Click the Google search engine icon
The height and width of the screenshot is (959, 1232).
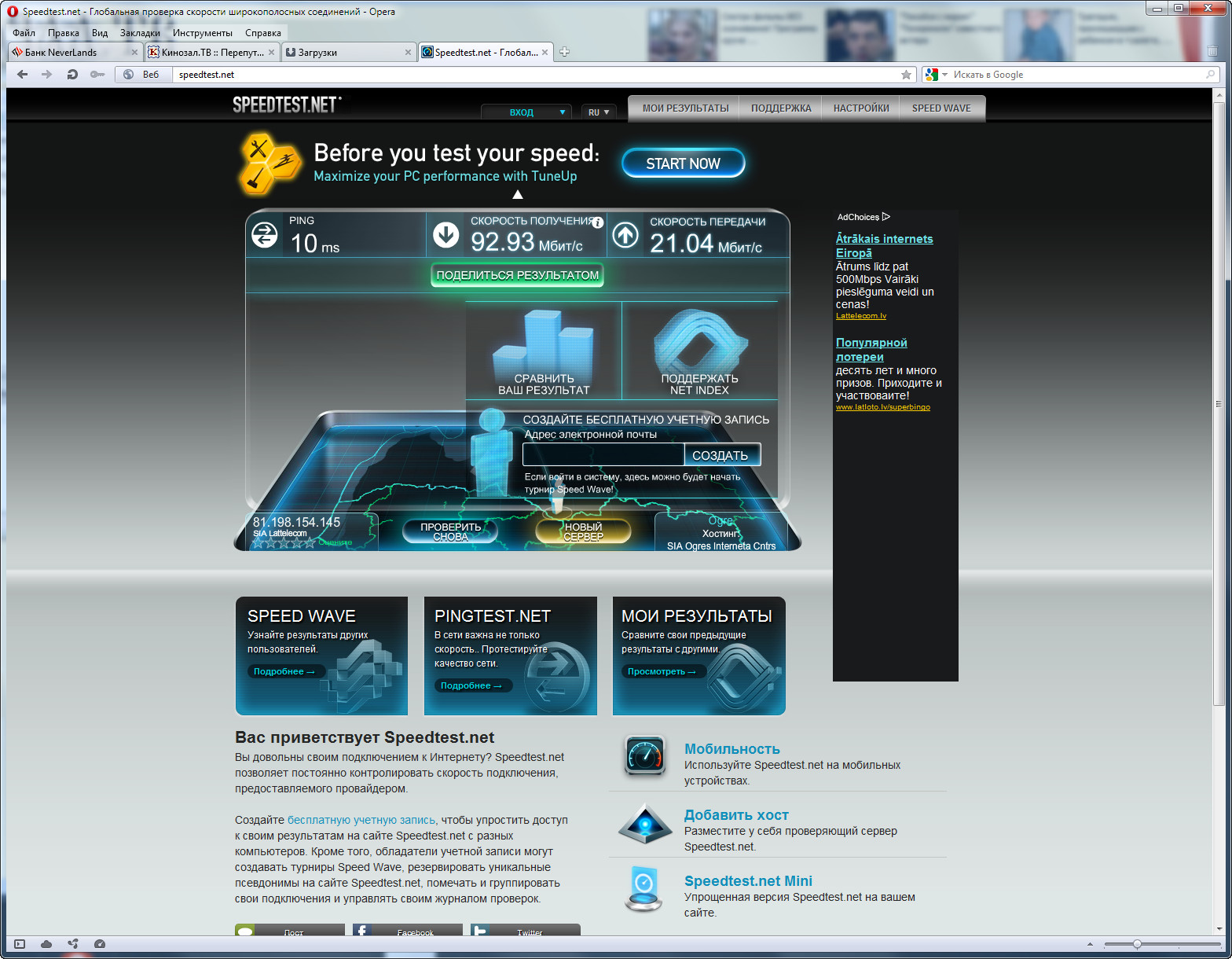[932, 75]
